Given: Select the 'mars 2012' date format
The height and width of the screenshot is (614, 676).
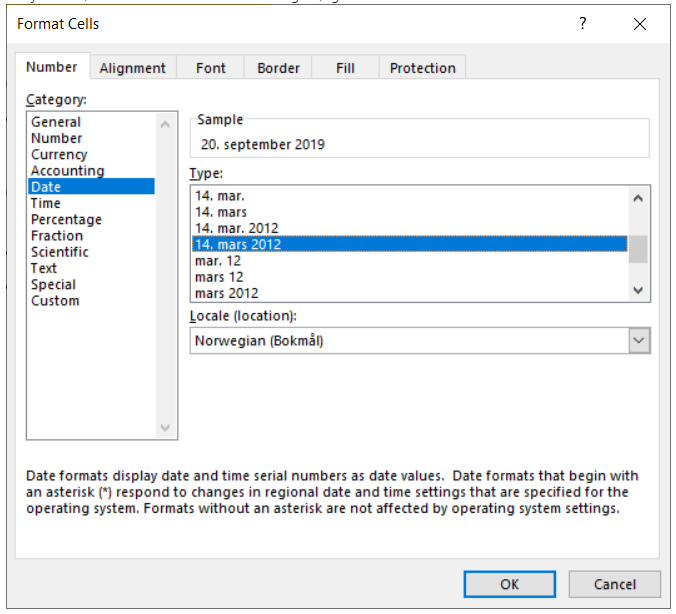Looking at the screenshot, I should point(226,293).
